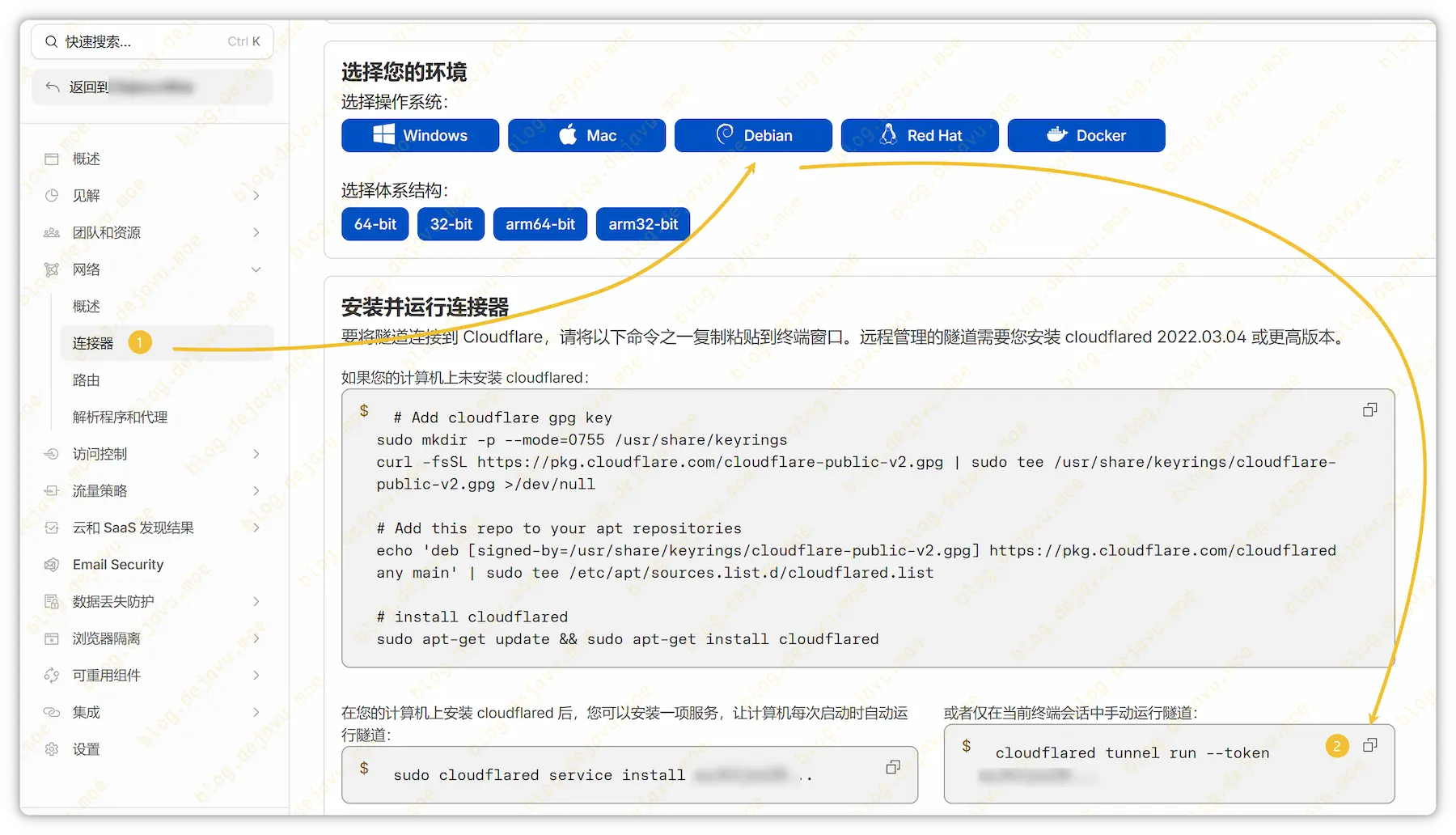Open Email Security from the sidebar icon
The image size is (1456, 835).
pyautogui.click(x=50, y=564)
